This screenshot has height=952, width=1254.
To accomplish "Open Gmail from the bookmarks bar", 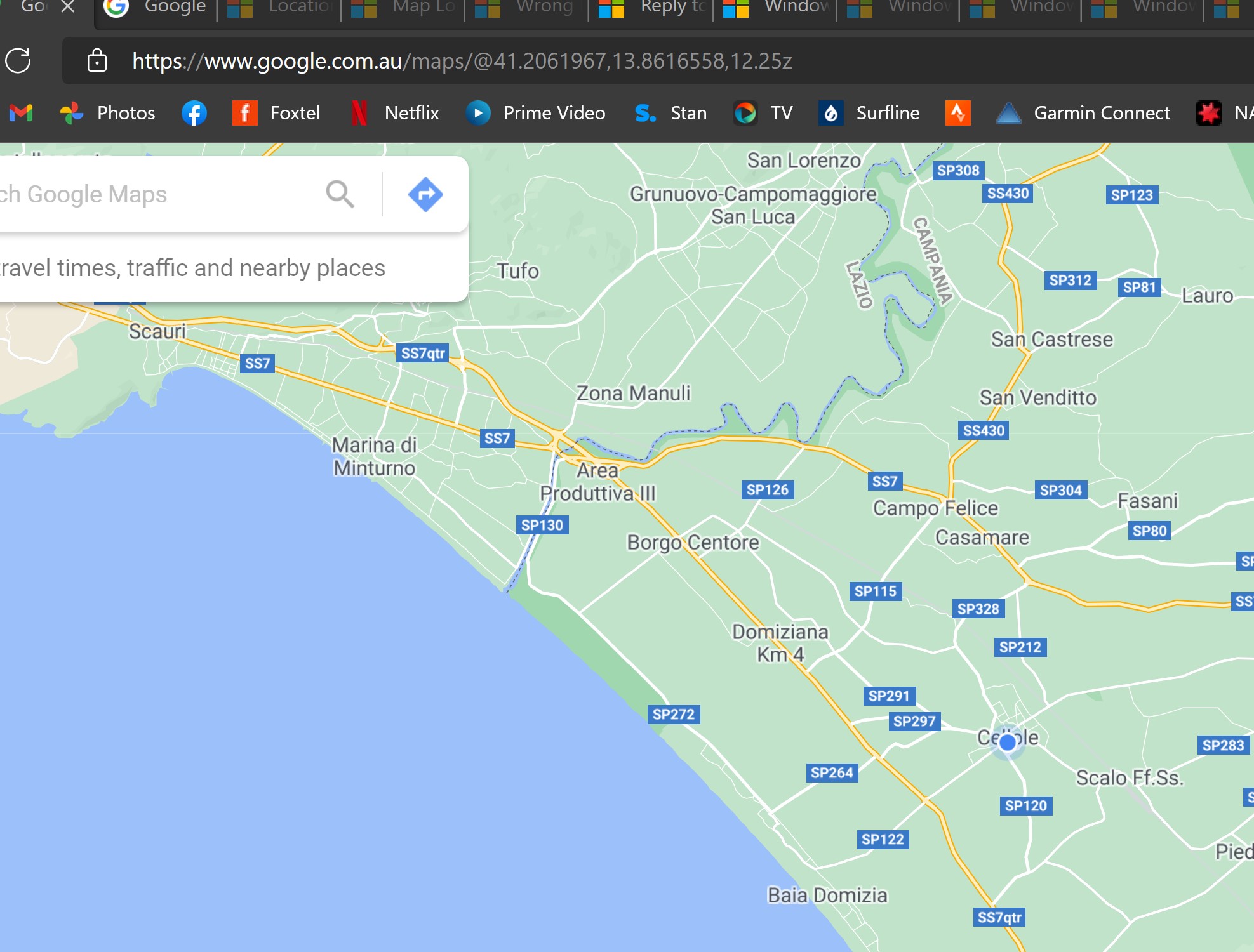I will click(x=20, y=113).
